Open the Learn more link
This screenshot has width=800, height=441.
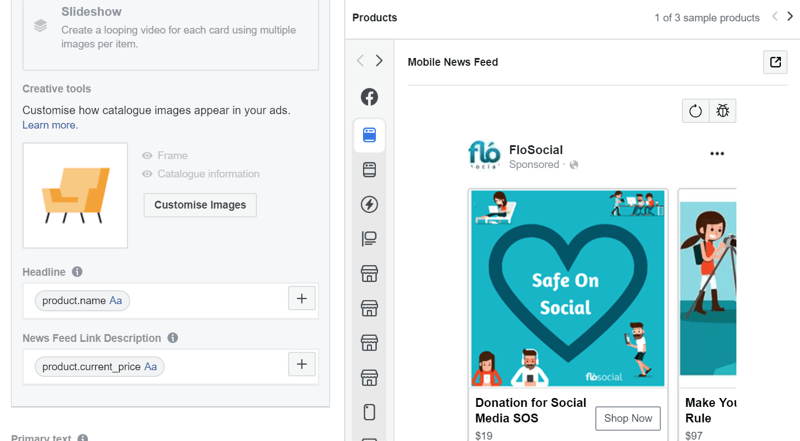click(50, 125)
